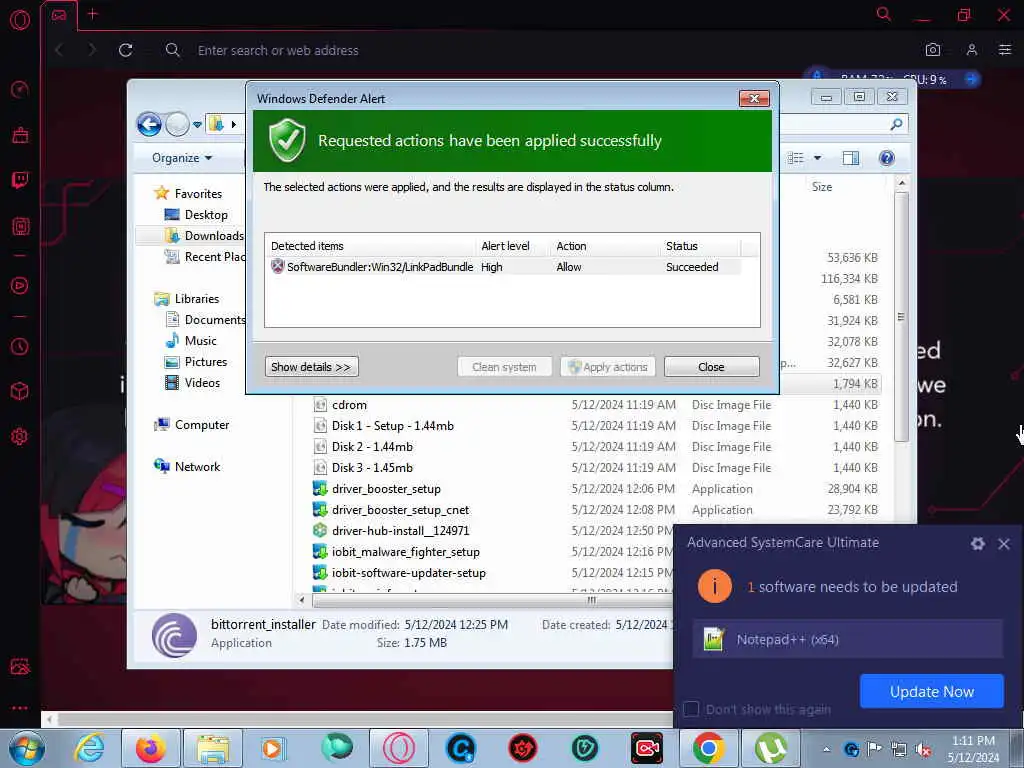The width and height of the screenshot is (1024, 768).
Task: Click the Size column header
Action: coord(822,187)
